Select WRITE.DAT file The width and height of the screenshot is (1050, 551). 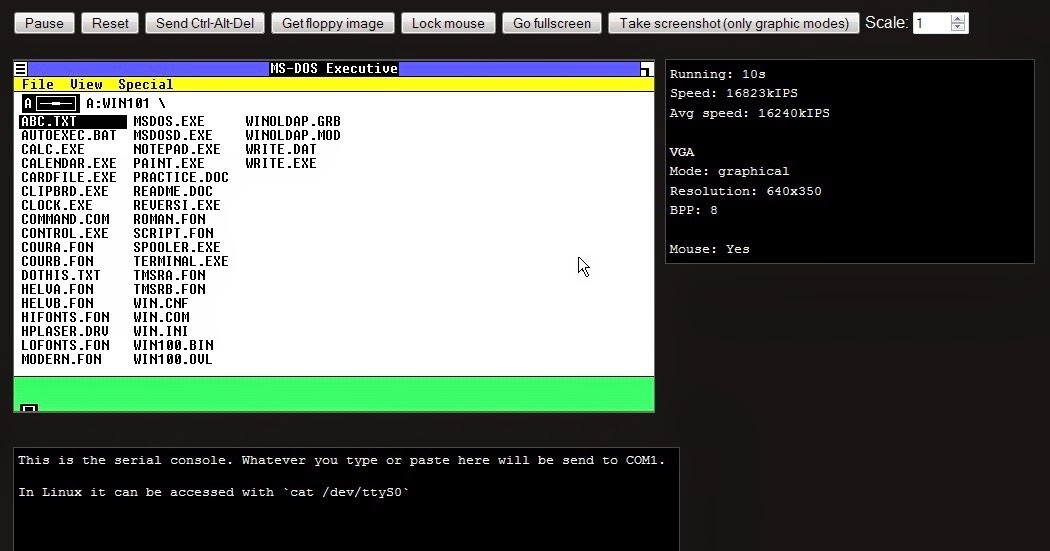pos(281,149)
